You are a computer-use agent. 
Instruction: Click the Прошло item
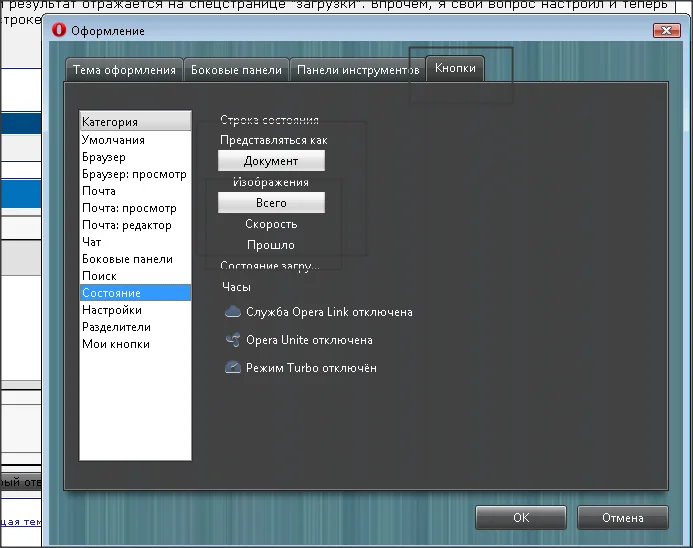click(x=271, y=245)
